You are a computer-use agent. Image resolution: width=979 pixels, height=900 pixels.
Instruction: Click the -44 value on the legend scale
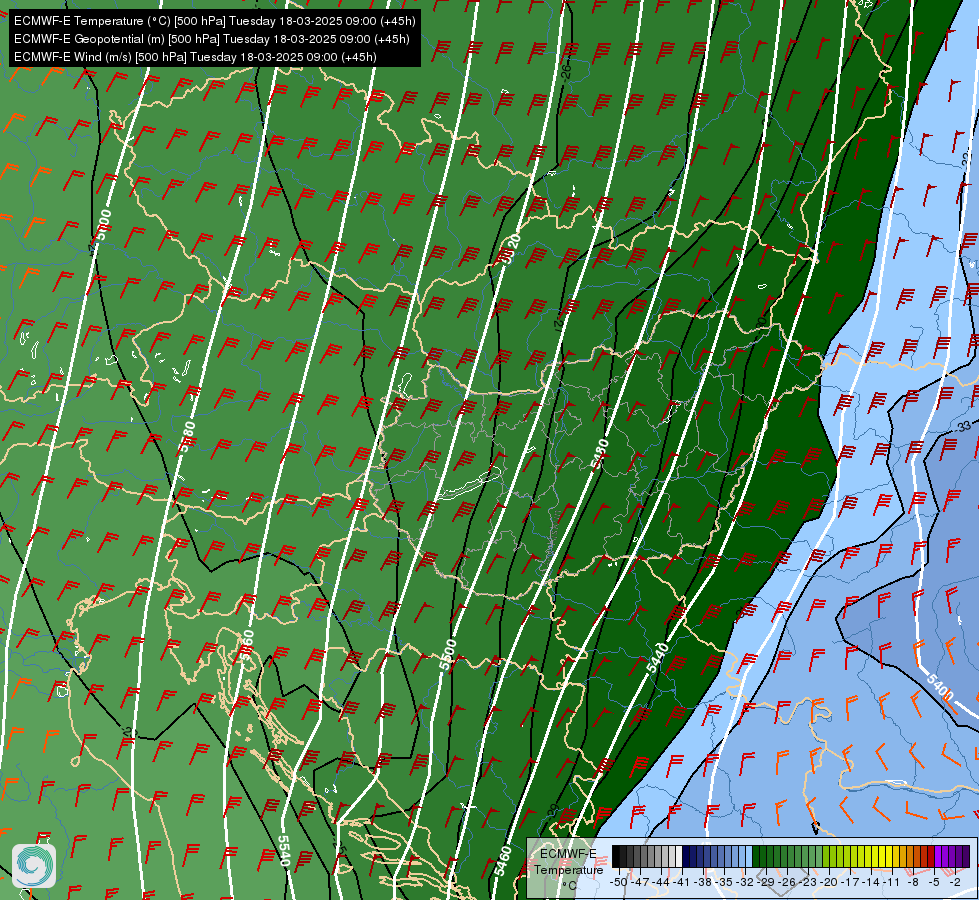661,882
